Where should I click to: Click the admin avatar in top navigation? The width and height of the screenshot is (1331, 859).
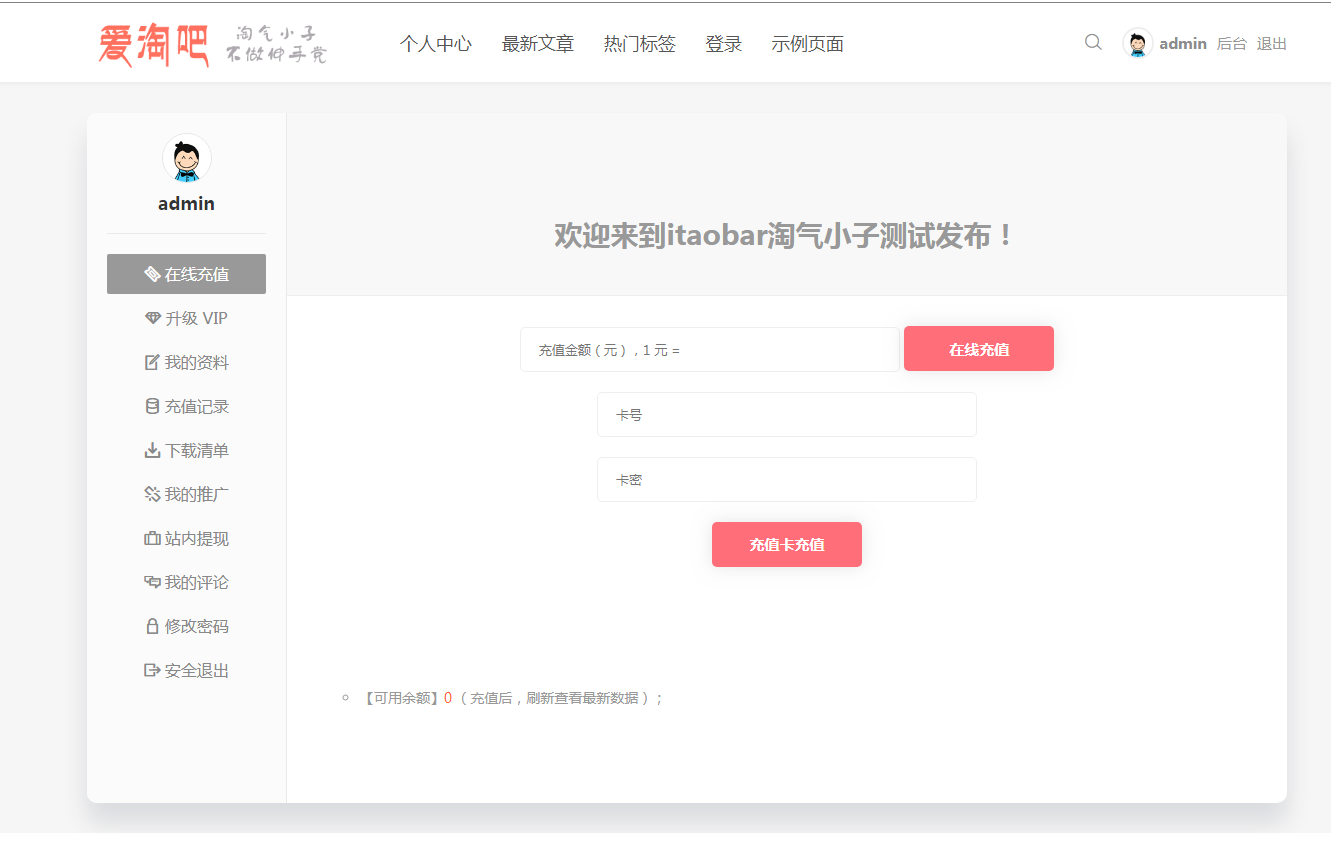point(1137,43)
